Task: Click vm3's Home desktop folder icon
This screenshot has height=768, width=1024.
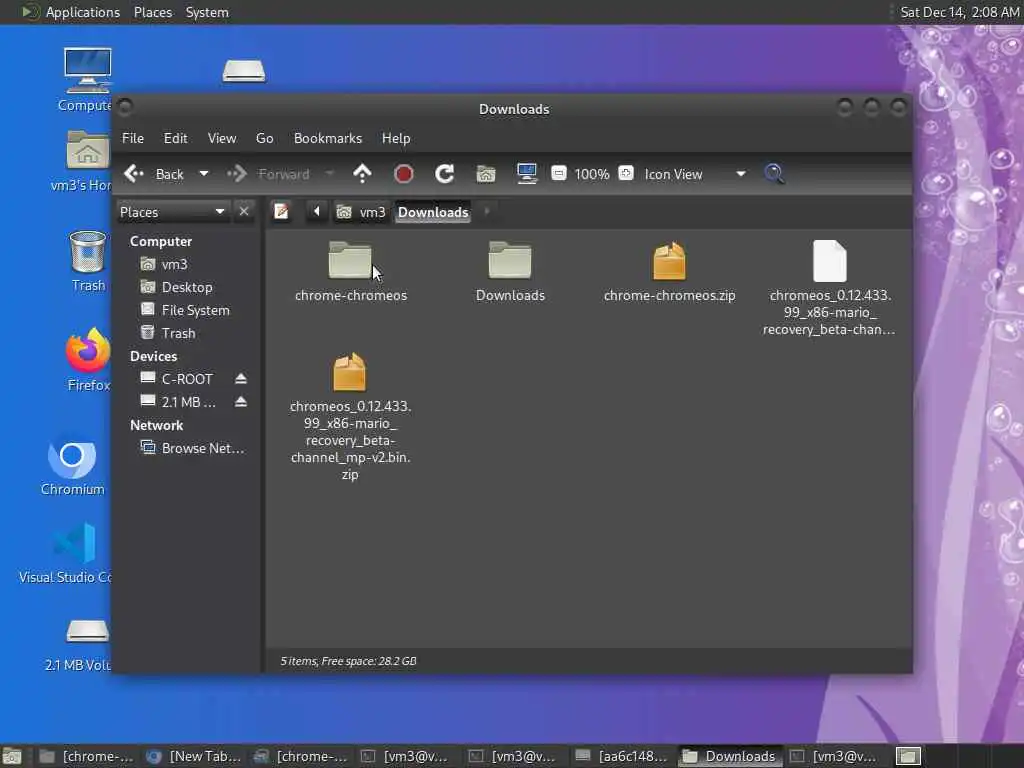Action: (85, 161)
